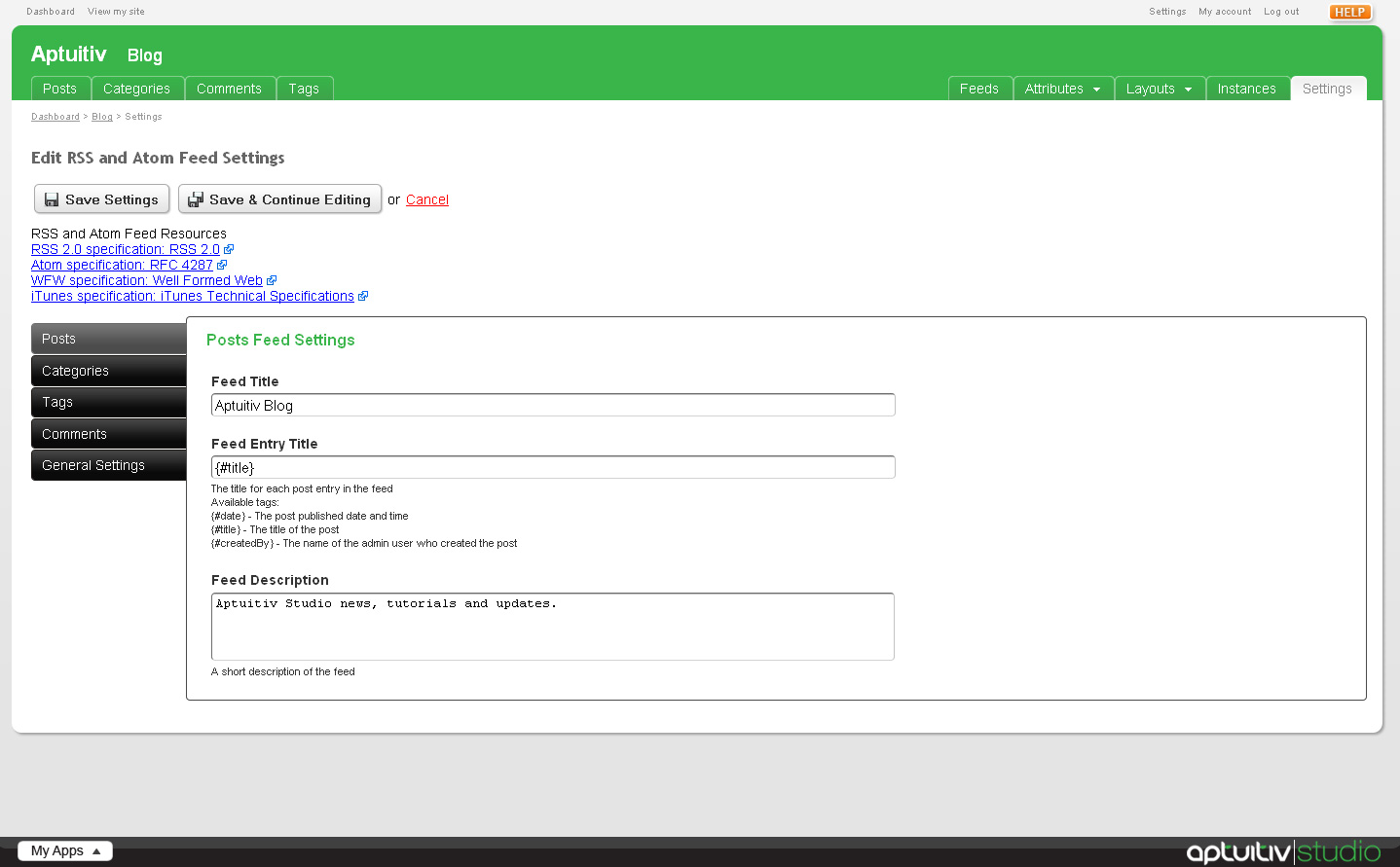The width and height of the screenshot is (1400, 867).
Task: Open the Instances tab
Action: 1246,89
